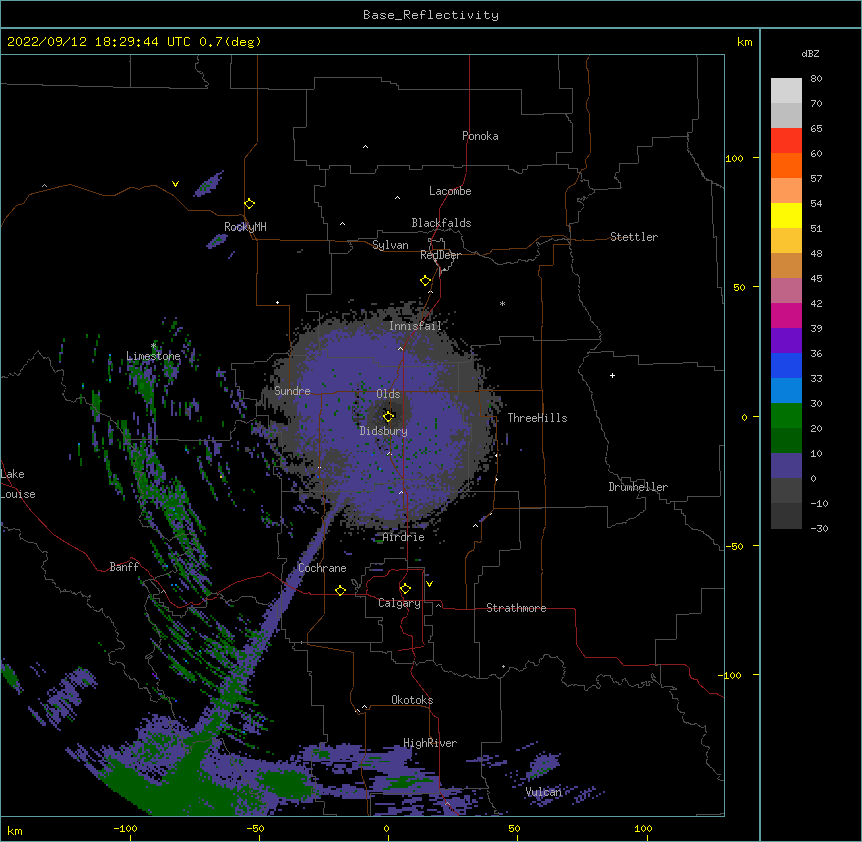Click the yellow radar site marker near Didsbury
Image resolution: width=862 pixels, height=842 pixels.
(x=389, y=416)
